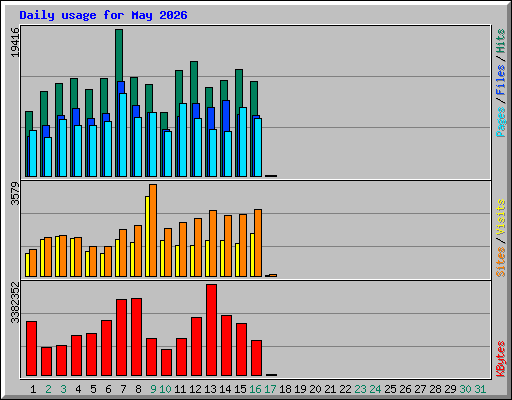Click the green hits bar for day 12
512x400 pixels.
[194, 82]
